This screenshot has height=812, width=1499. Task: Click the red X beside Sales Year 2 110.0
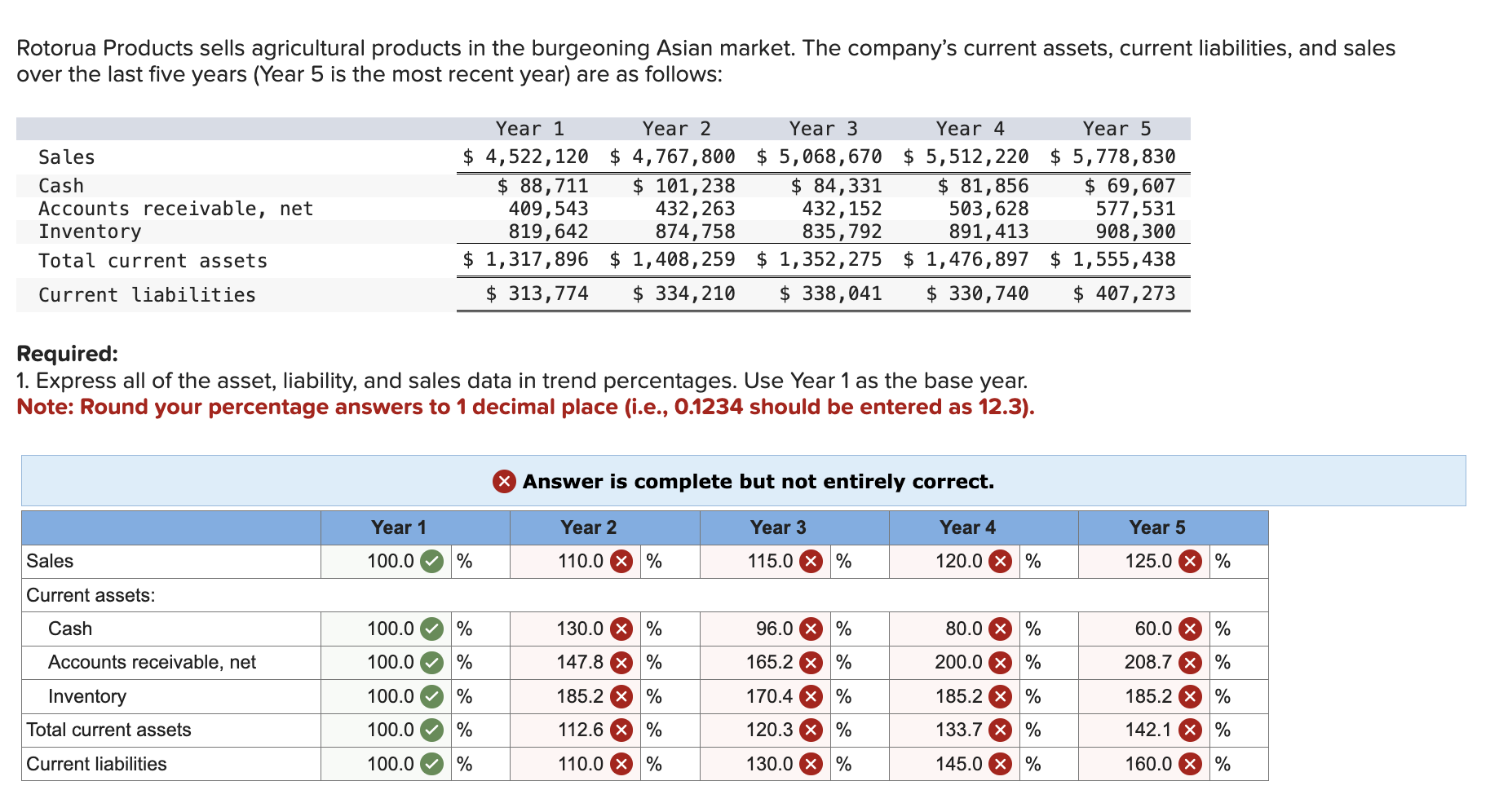pos(621,562)
